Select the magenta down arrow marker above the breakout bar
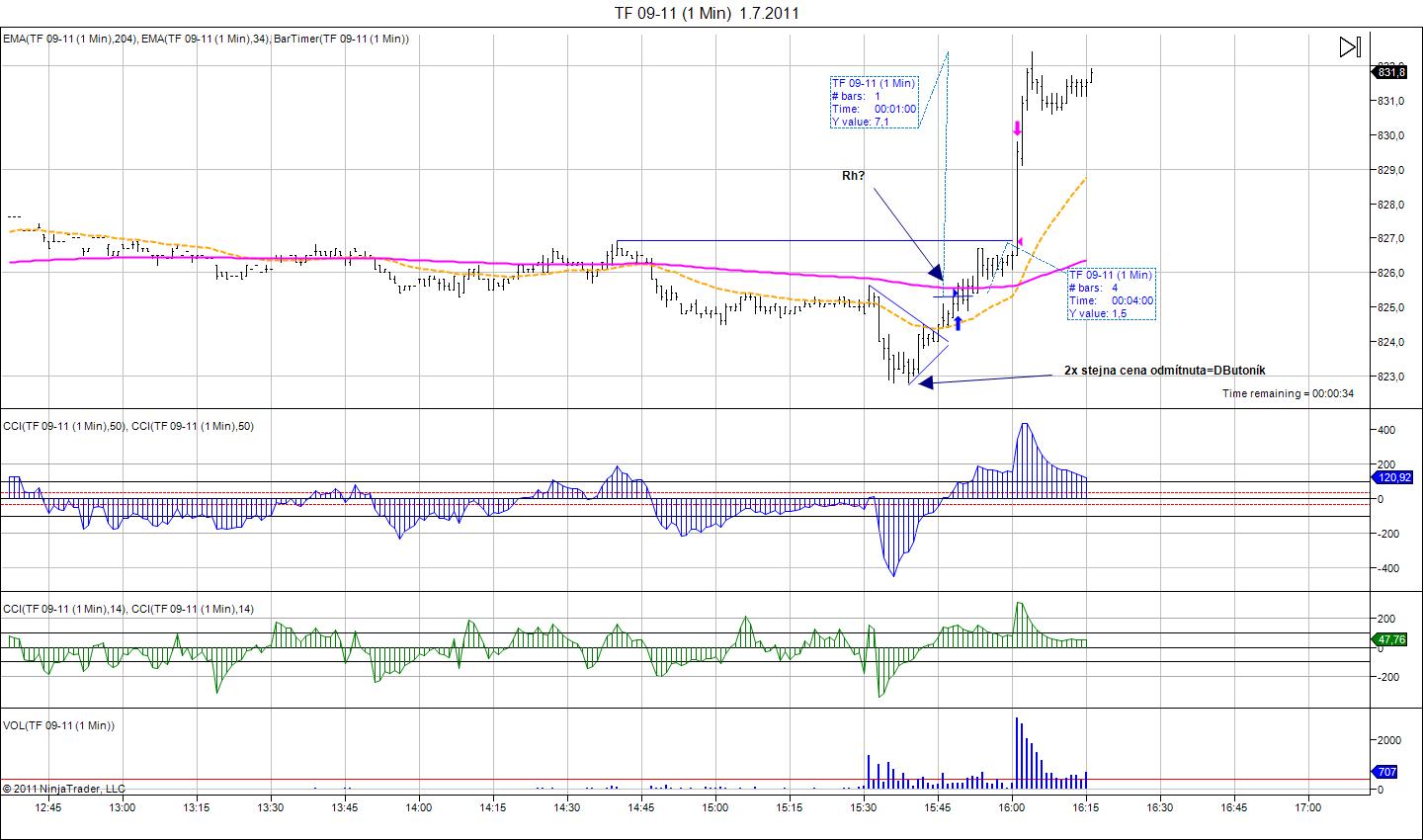This screenshot has height=840, width=1423. point(1016,128)
